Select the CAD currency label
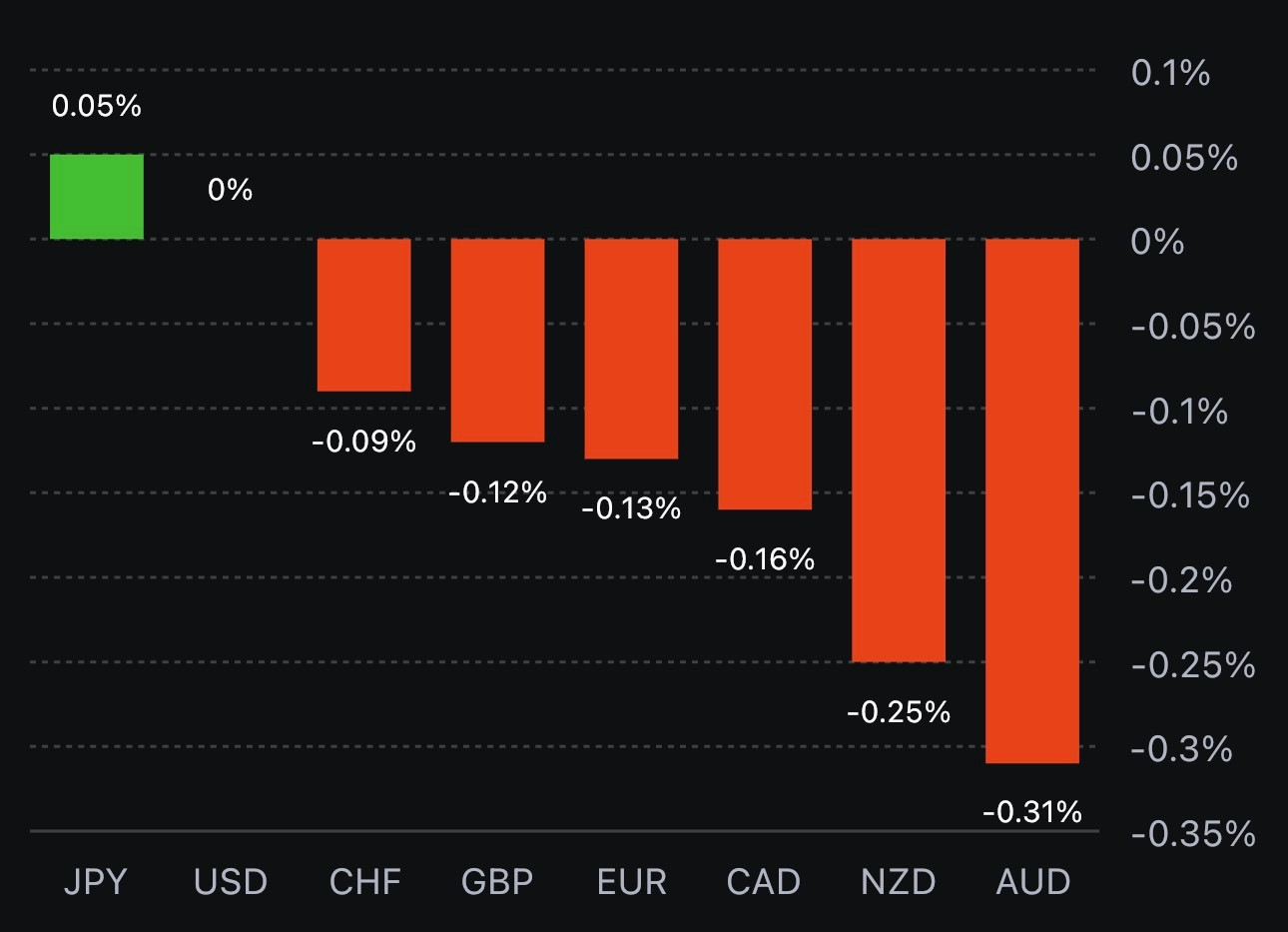This screenshot has width=1288, height=932. tap(764, 882)
